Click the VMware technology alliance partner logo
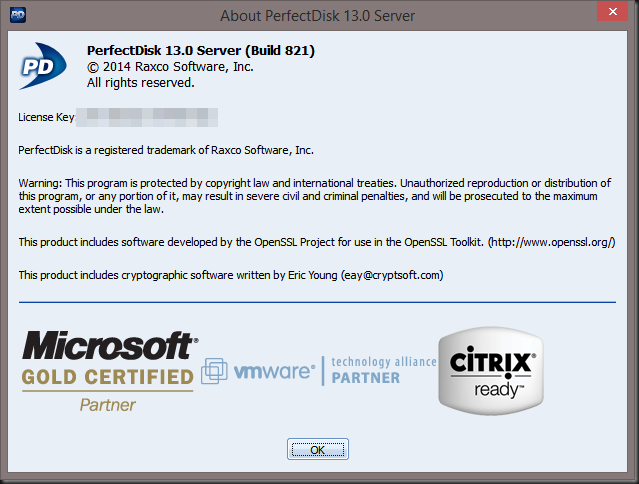The height and width of the screenshot is (484, 639). coord(319,371)
